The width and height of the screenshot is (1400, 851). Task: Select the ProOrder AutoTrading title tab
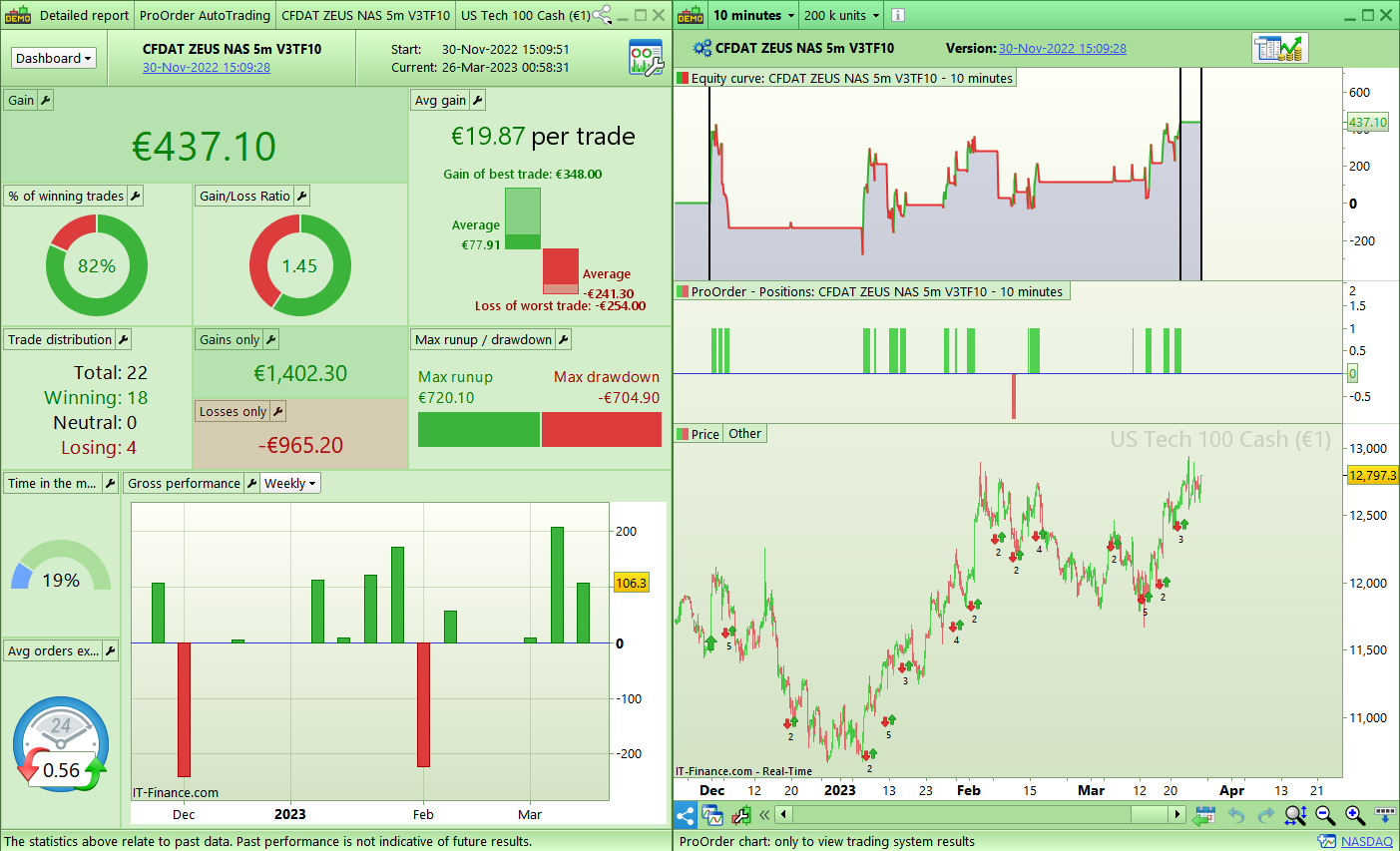pyautogui.click(x=205, y=15)
